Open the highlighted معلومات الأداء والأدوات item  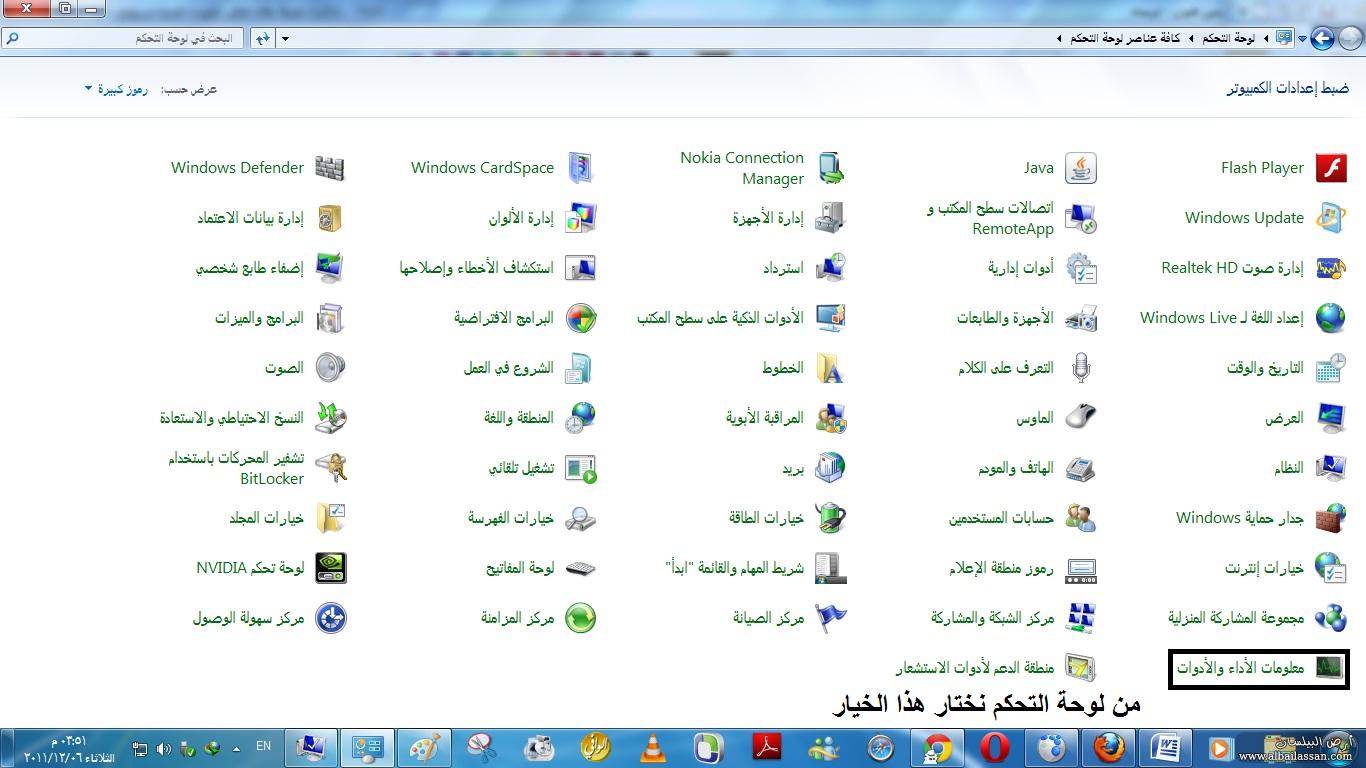[x=1257, y=668]
